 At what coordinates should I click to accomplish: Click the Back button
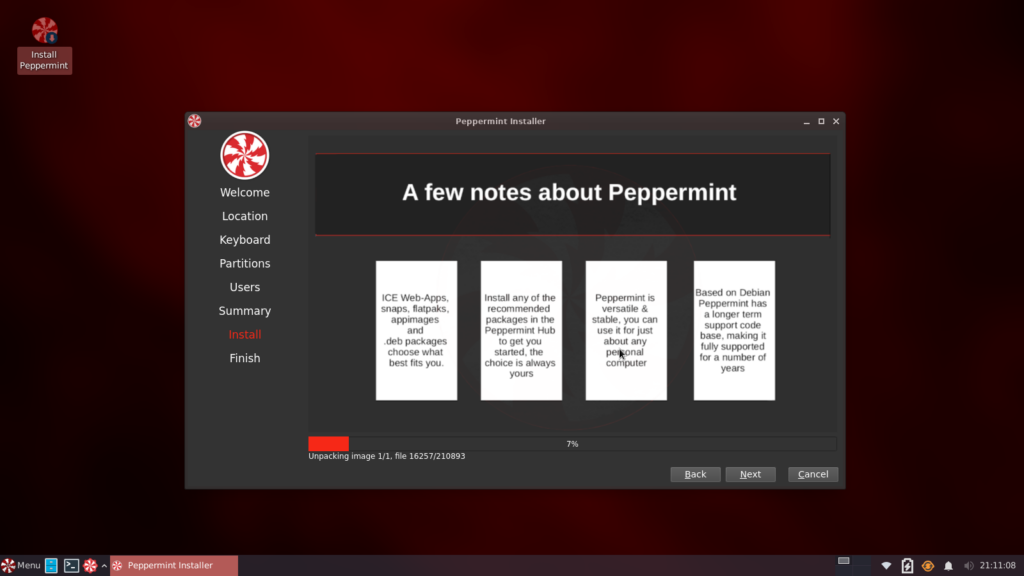[695, 474]
